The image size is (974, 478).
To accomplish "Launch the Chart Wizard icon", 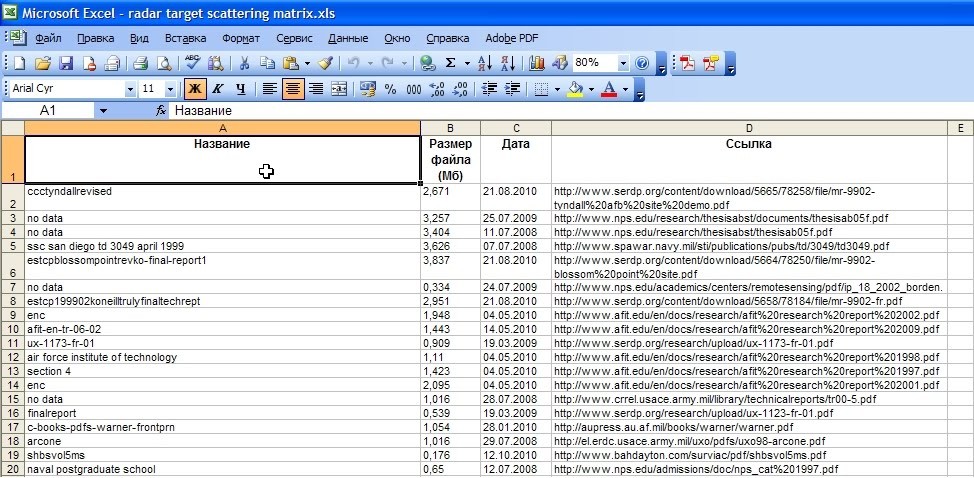I will coord(537,63).
